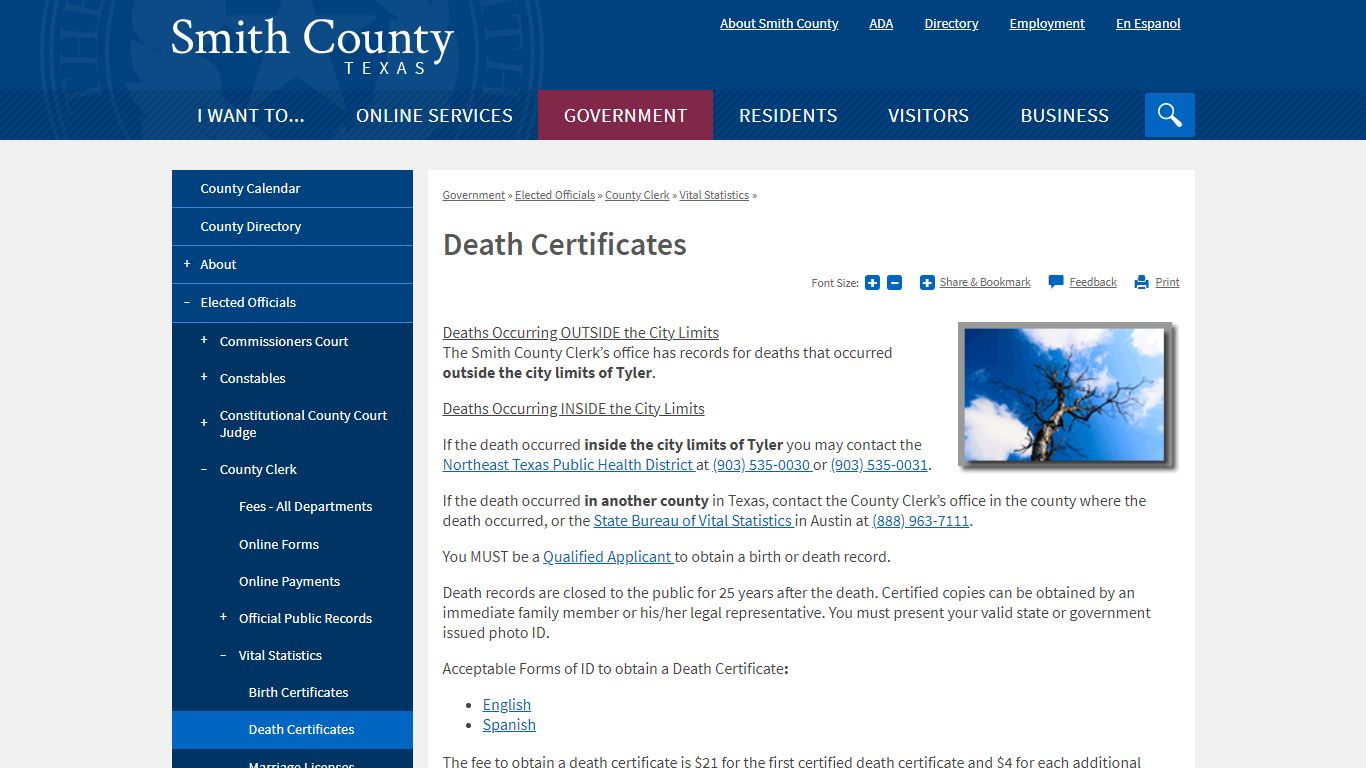Open Share & Bookmark link text
1366x768 pixels.
985,282
